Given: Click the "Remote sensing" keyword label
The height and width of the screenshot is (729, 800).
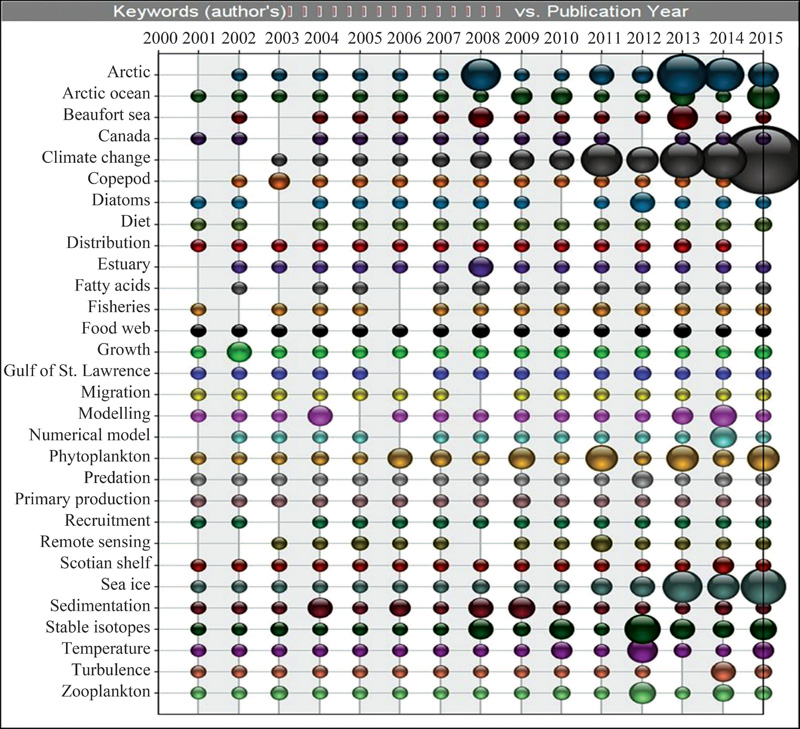Looking at the screenshot, I should pos(95,542).
